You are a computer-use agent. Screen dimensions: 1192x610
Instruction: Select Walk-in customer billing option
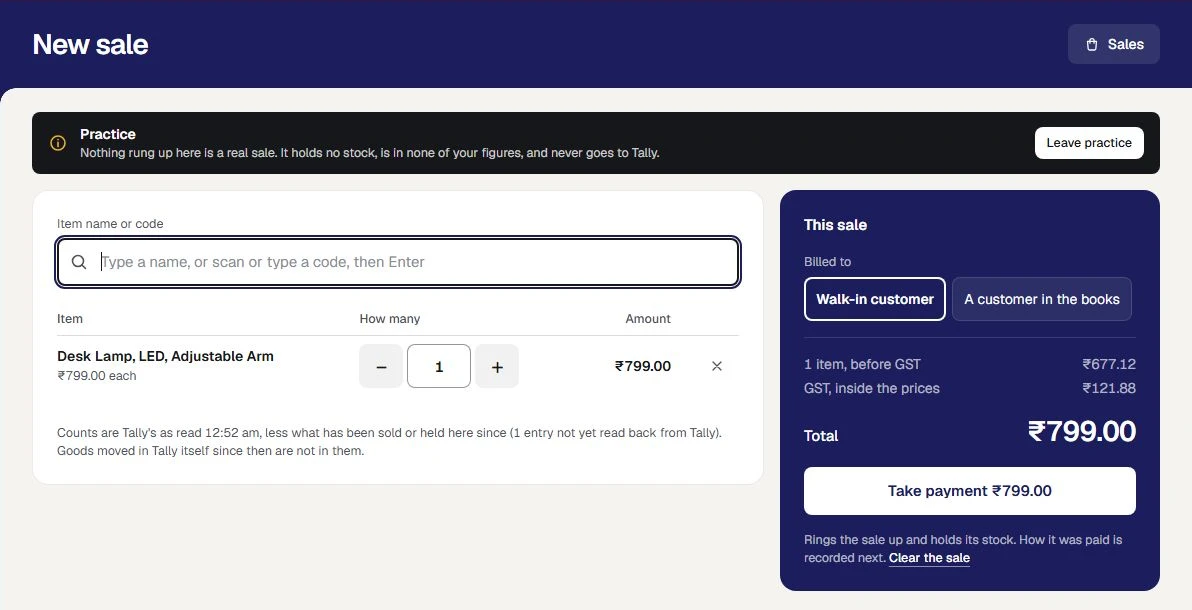click(875, 299)
